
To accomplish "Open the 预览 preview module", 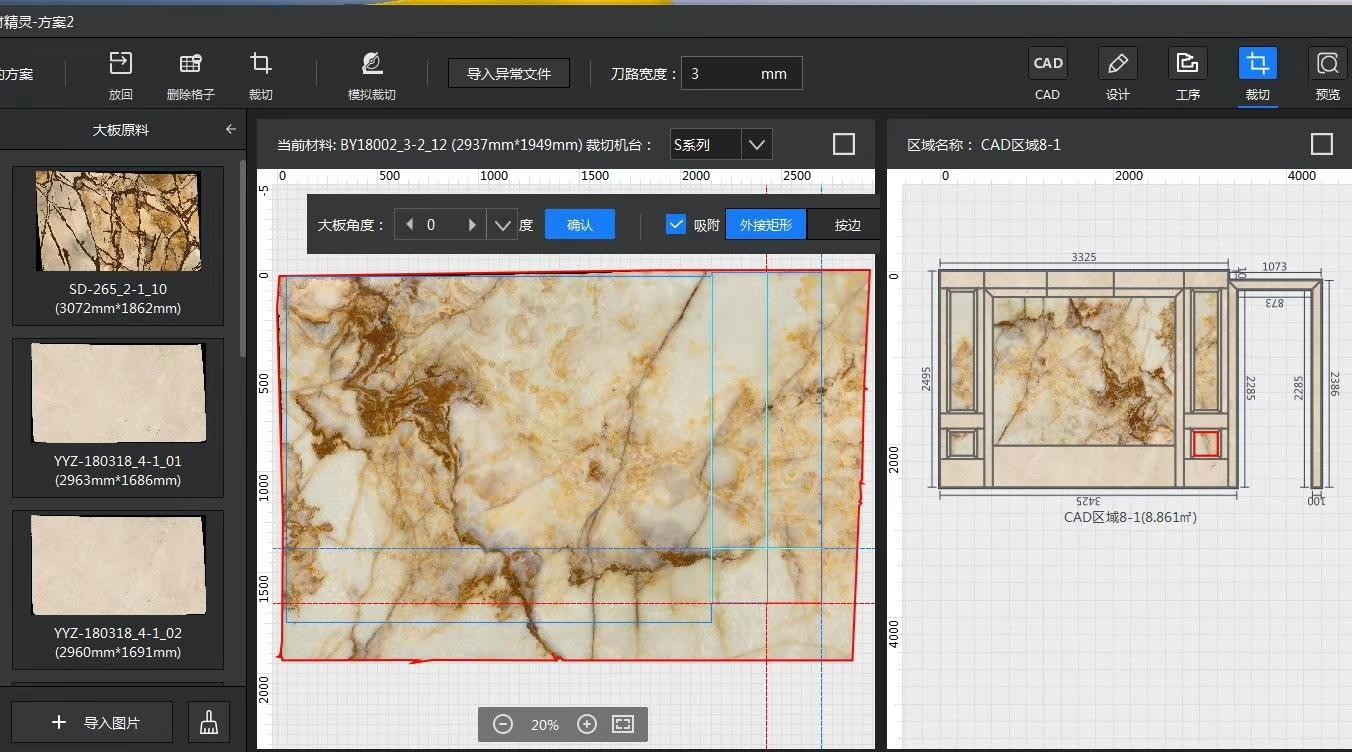I will (1327, 63).
